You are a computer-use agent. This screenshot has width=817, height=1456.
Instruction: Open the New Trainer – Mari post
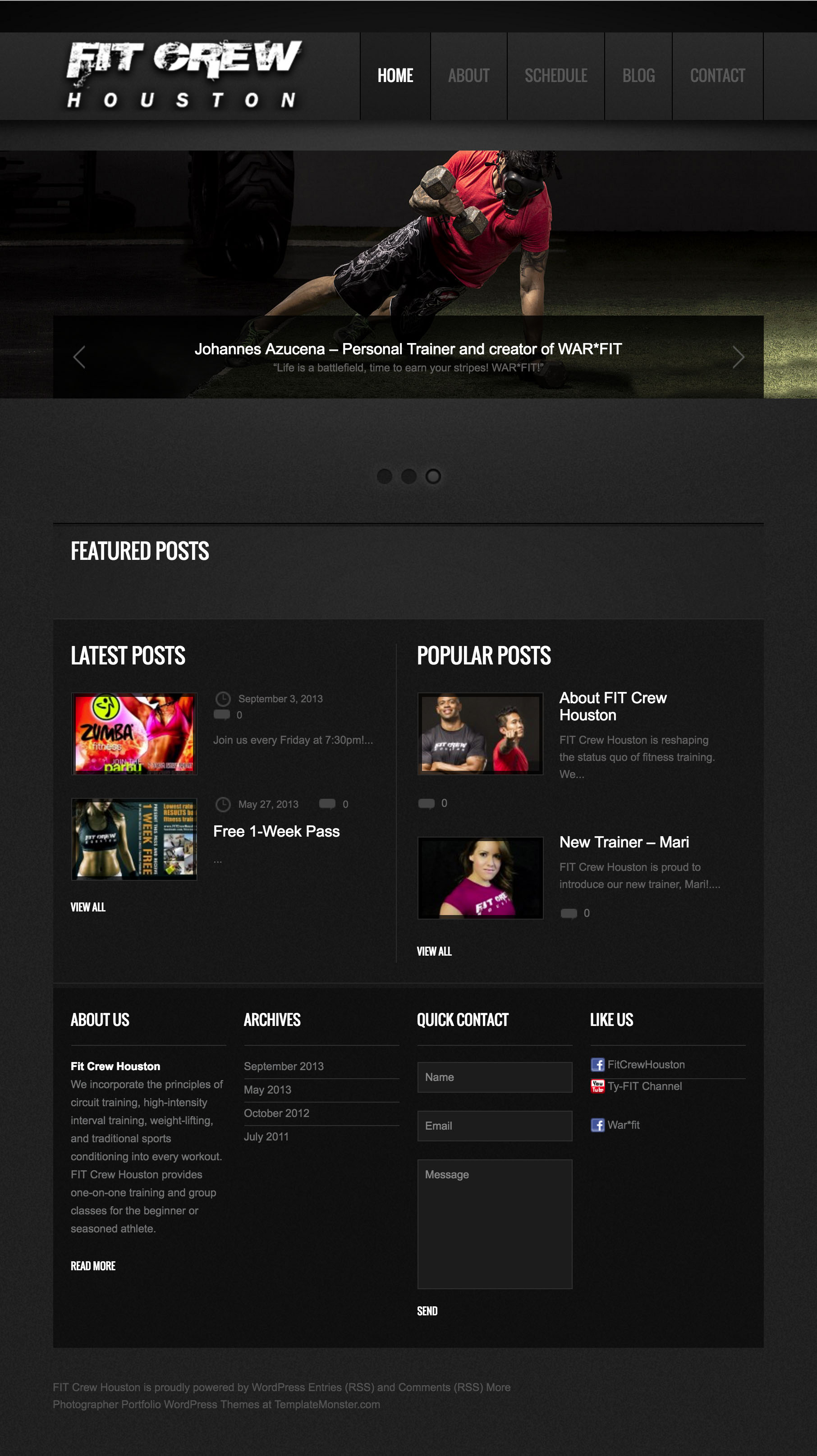tap(624, 842)
